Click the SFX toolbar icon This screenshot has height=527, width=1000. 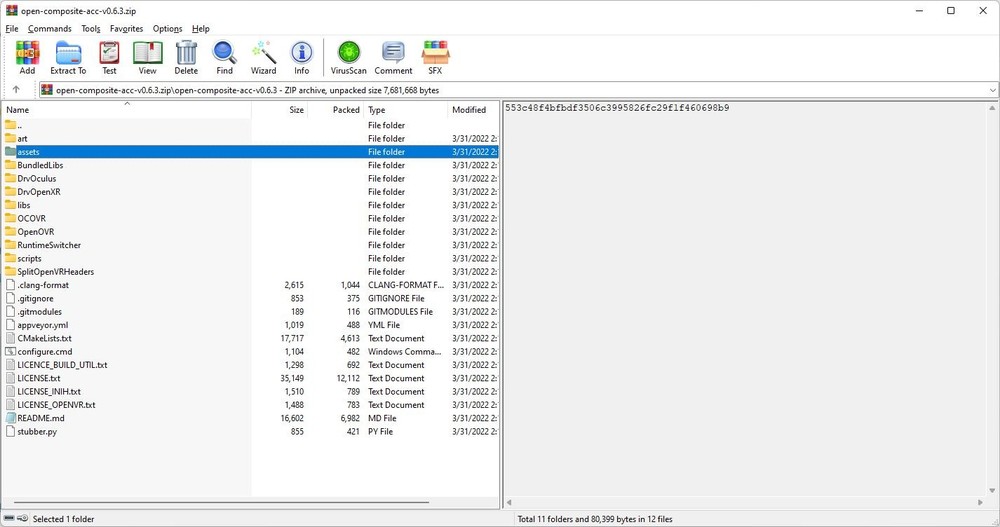pyautogui.click(x=435, y=57)
